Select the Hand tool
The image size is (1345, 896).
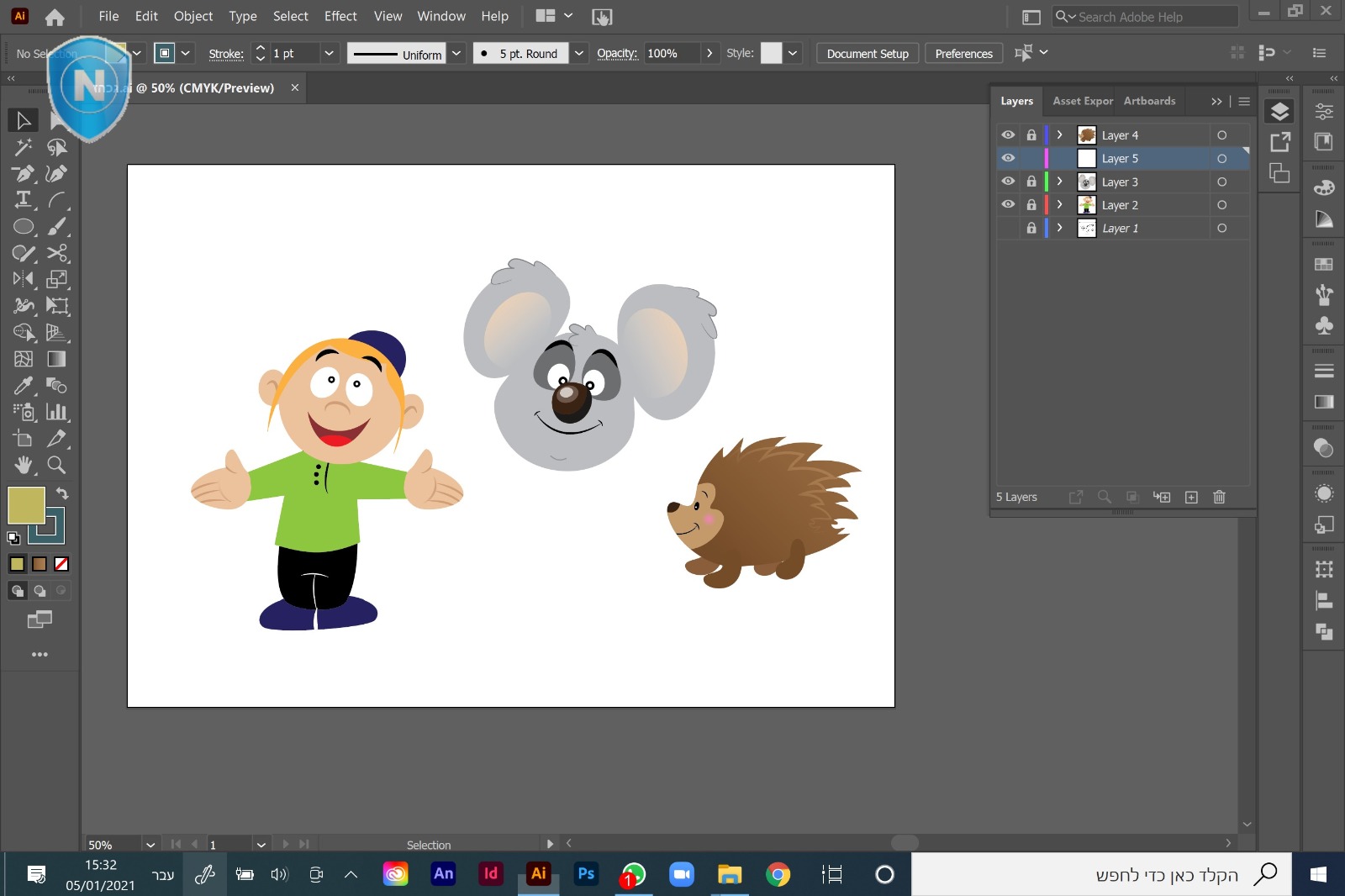[x=23, y=465]
